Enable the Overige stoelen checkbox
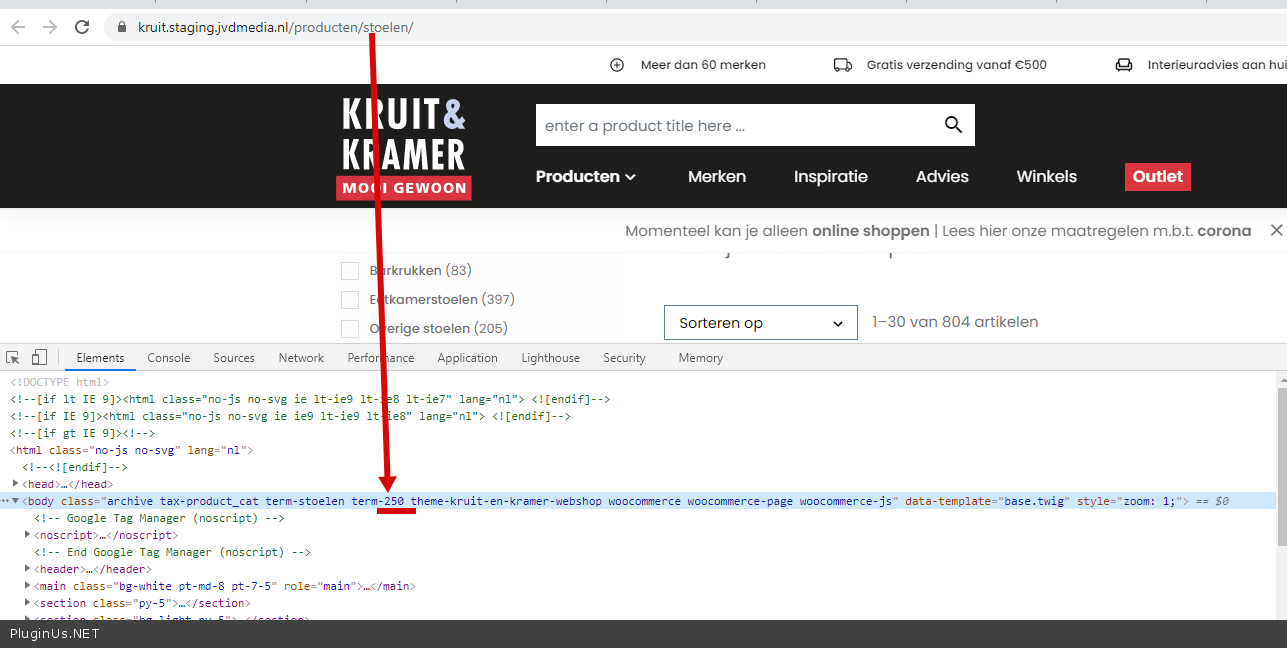This screenshot has width=1287, height=648. pos(350,329)
